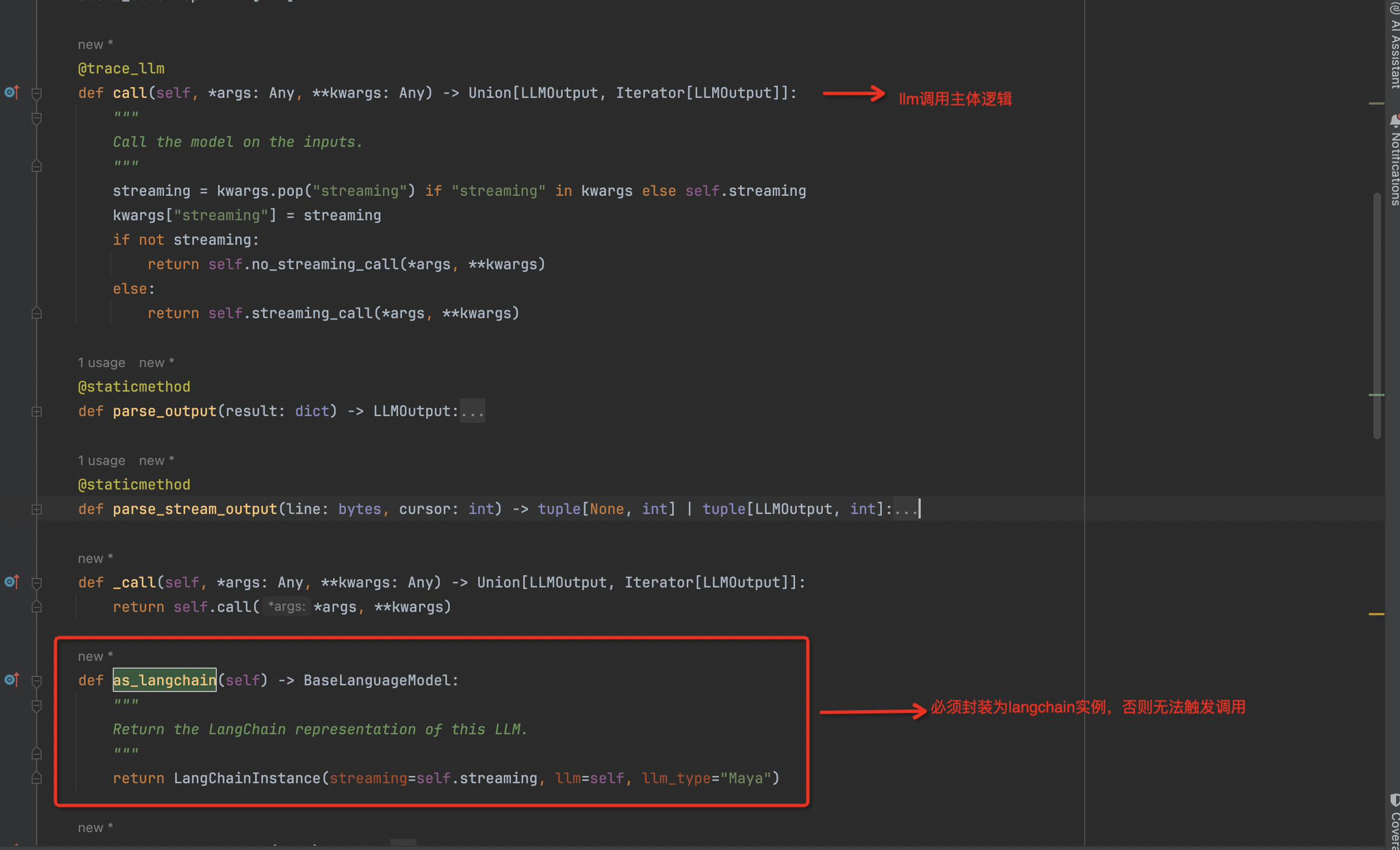Click the override gutter icon beside def call
The height and width of the screenshot is (850, 1400).
click(12, 92)
